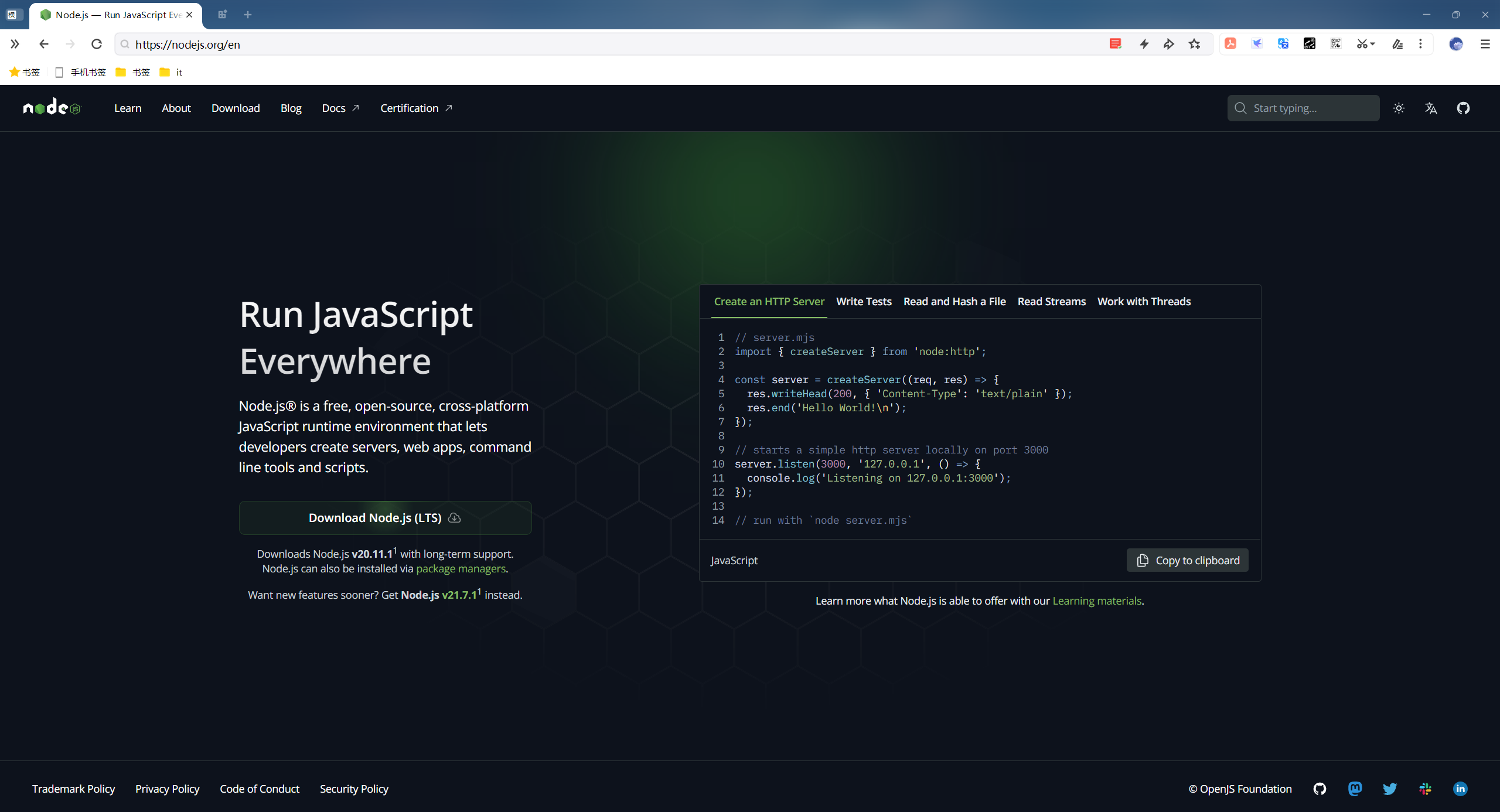The image size is (1500, 812).
Task: Open the browser hamburger main menu
Action: pyautogui.click(x=1485, y=44)
